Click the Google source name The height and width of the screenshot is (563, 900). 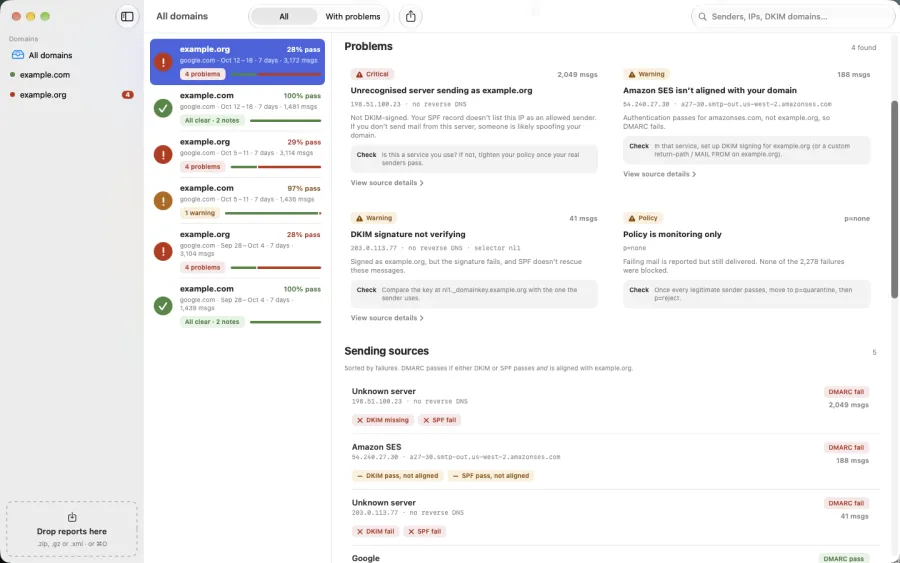pyautogui.click(x=366, y=558)
